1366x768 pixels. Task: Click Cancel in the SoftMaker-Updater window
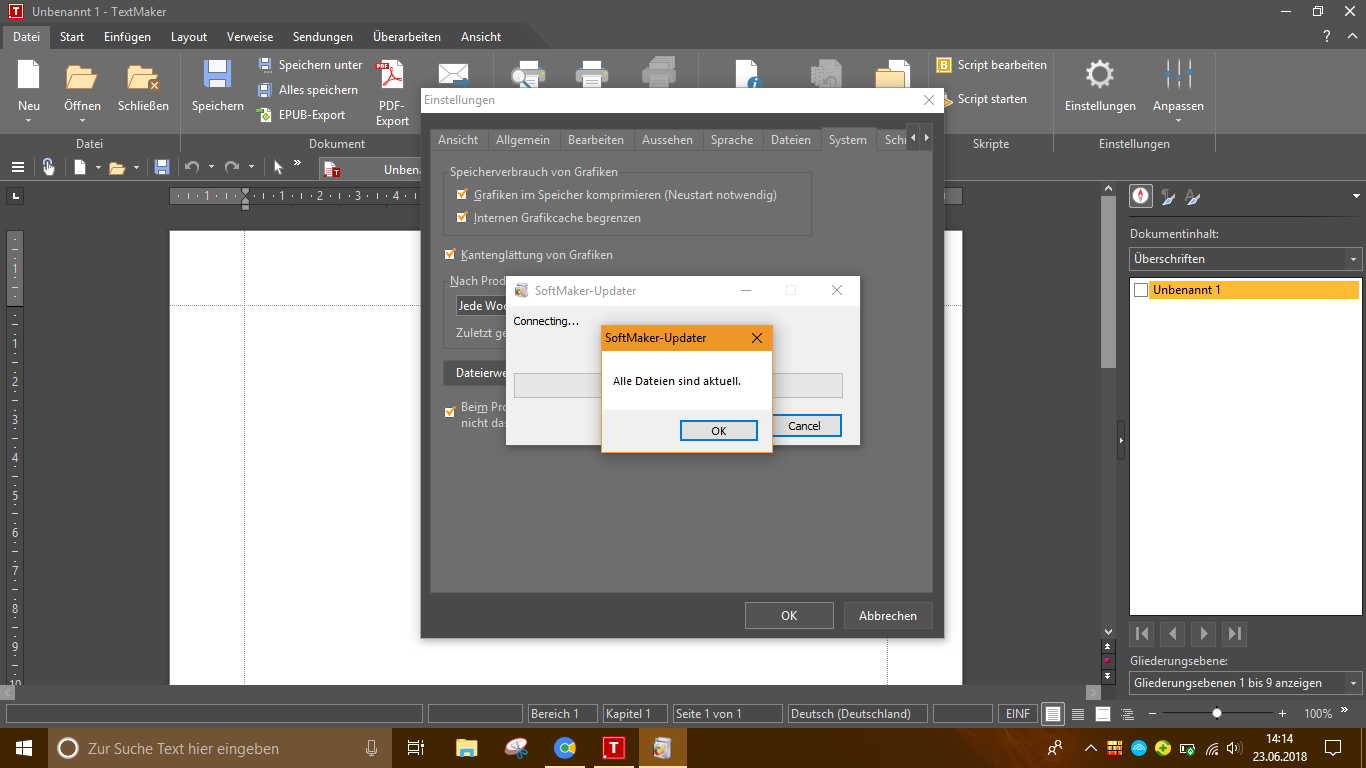[804, 426]
